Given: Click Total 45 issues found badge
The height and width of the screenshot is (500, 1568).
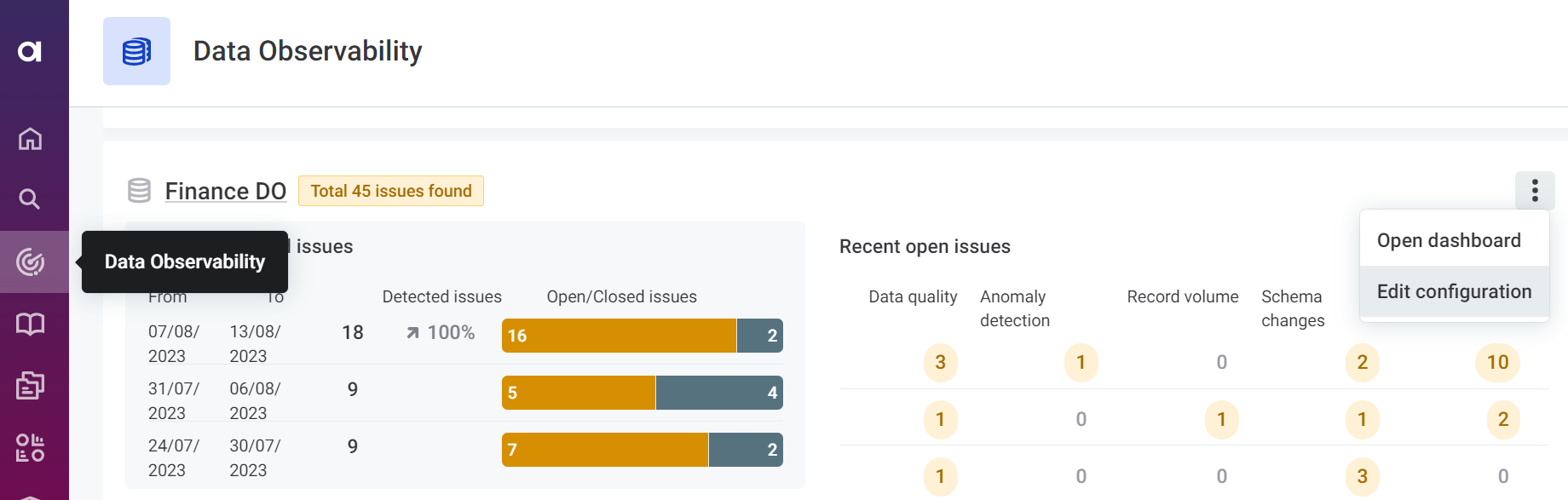Looking at the screenshot, I should coord(390,191).
